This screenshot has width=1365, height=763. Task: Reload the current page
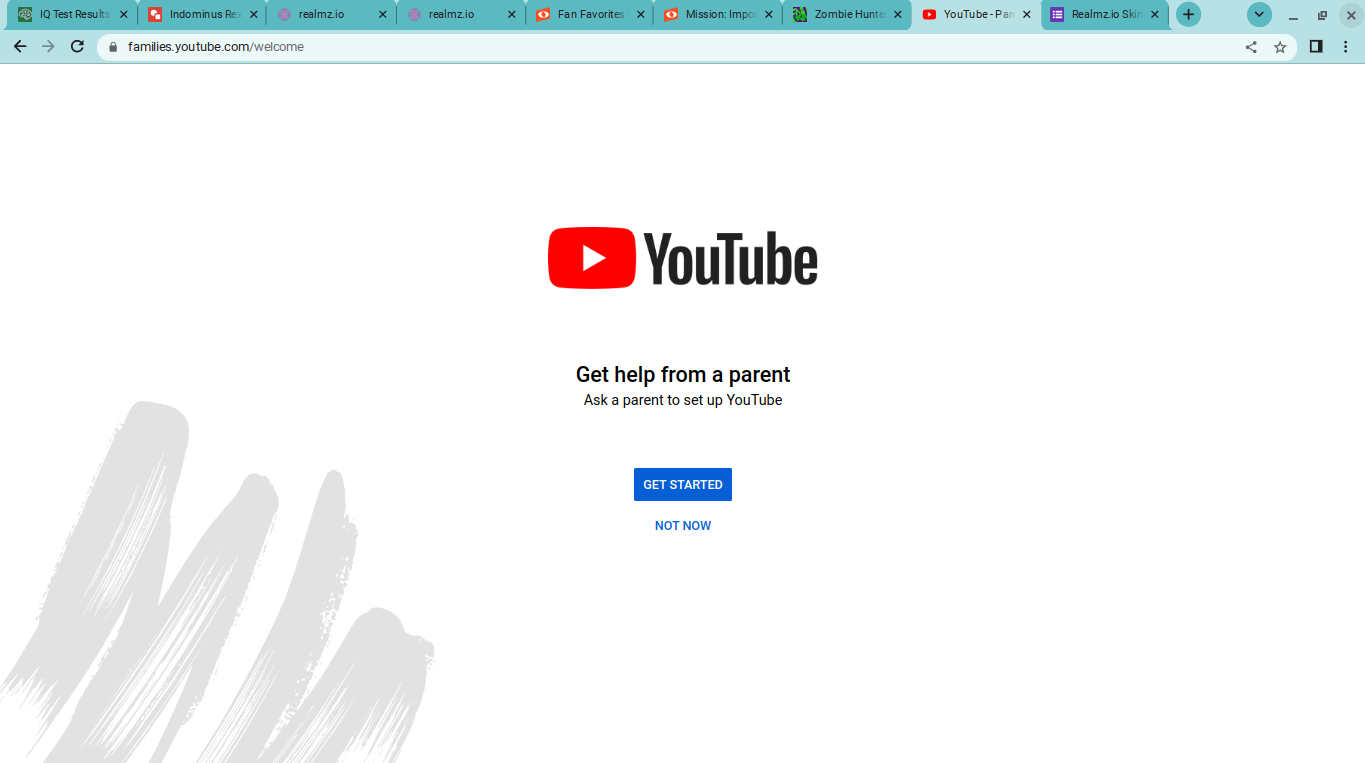(77, 47)
